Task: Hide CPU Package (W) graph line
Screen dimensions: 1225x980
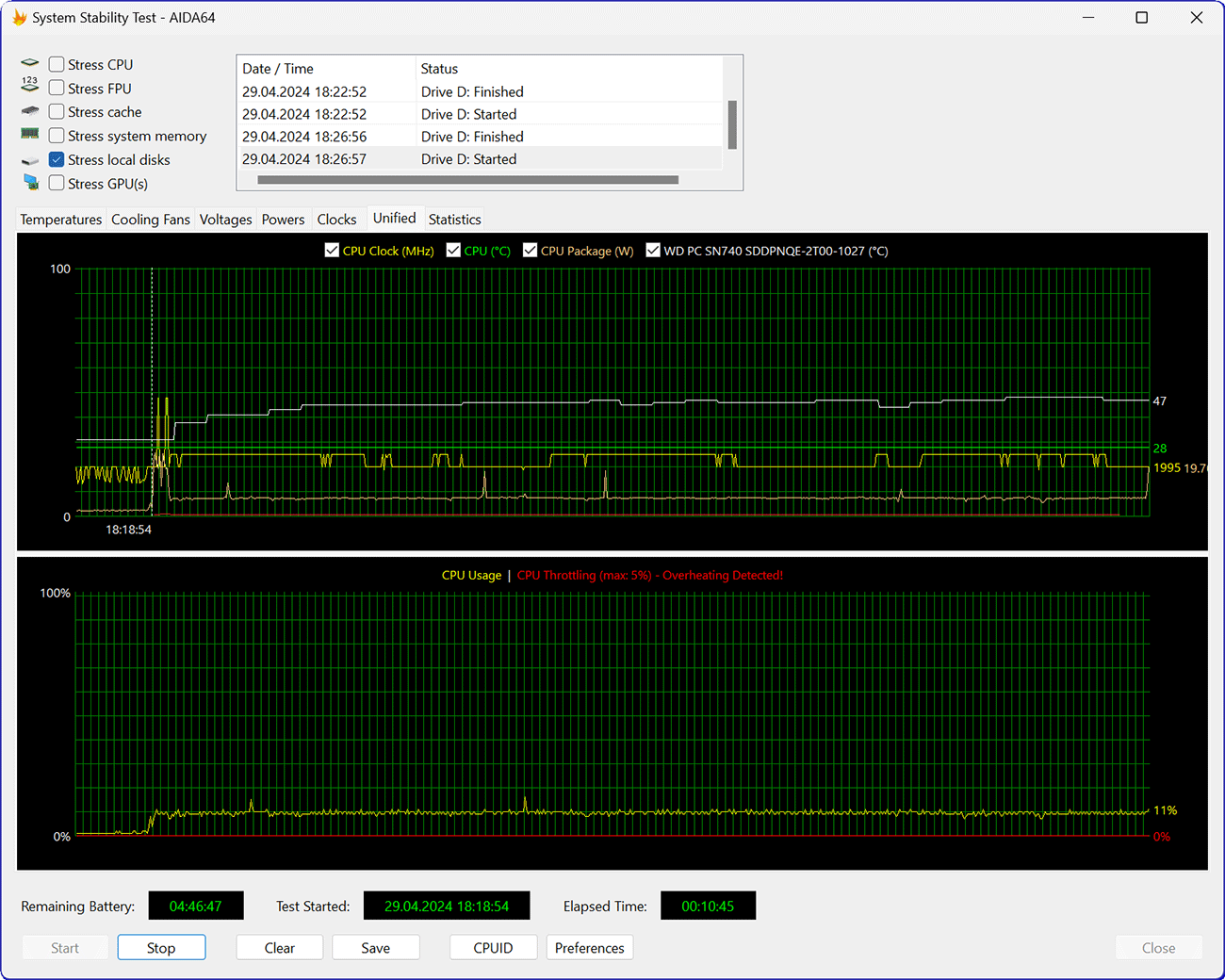Action: (x=530, y=250)
